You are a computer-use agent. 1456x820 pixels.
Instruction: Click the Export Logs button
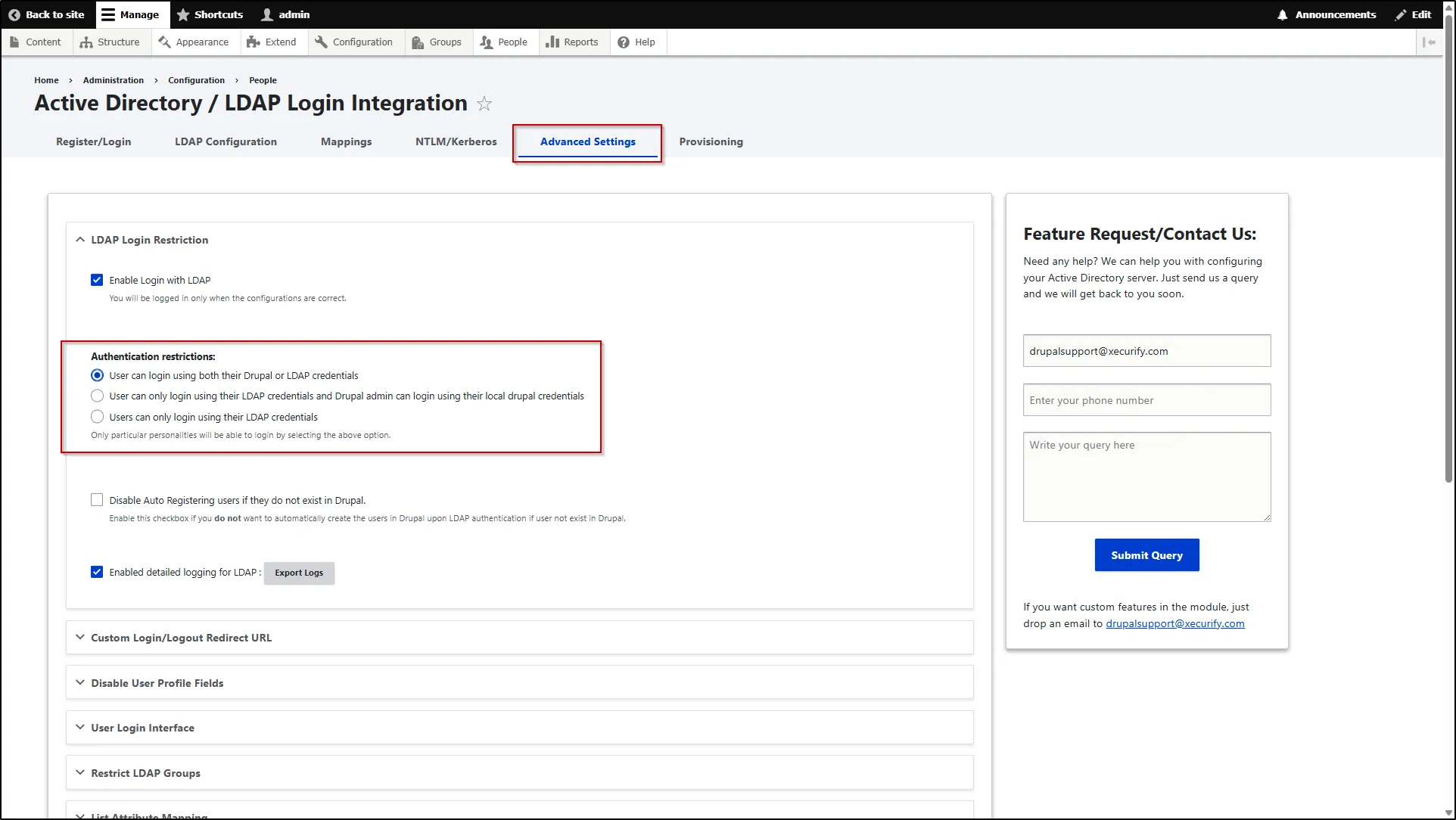coord(298,573)
